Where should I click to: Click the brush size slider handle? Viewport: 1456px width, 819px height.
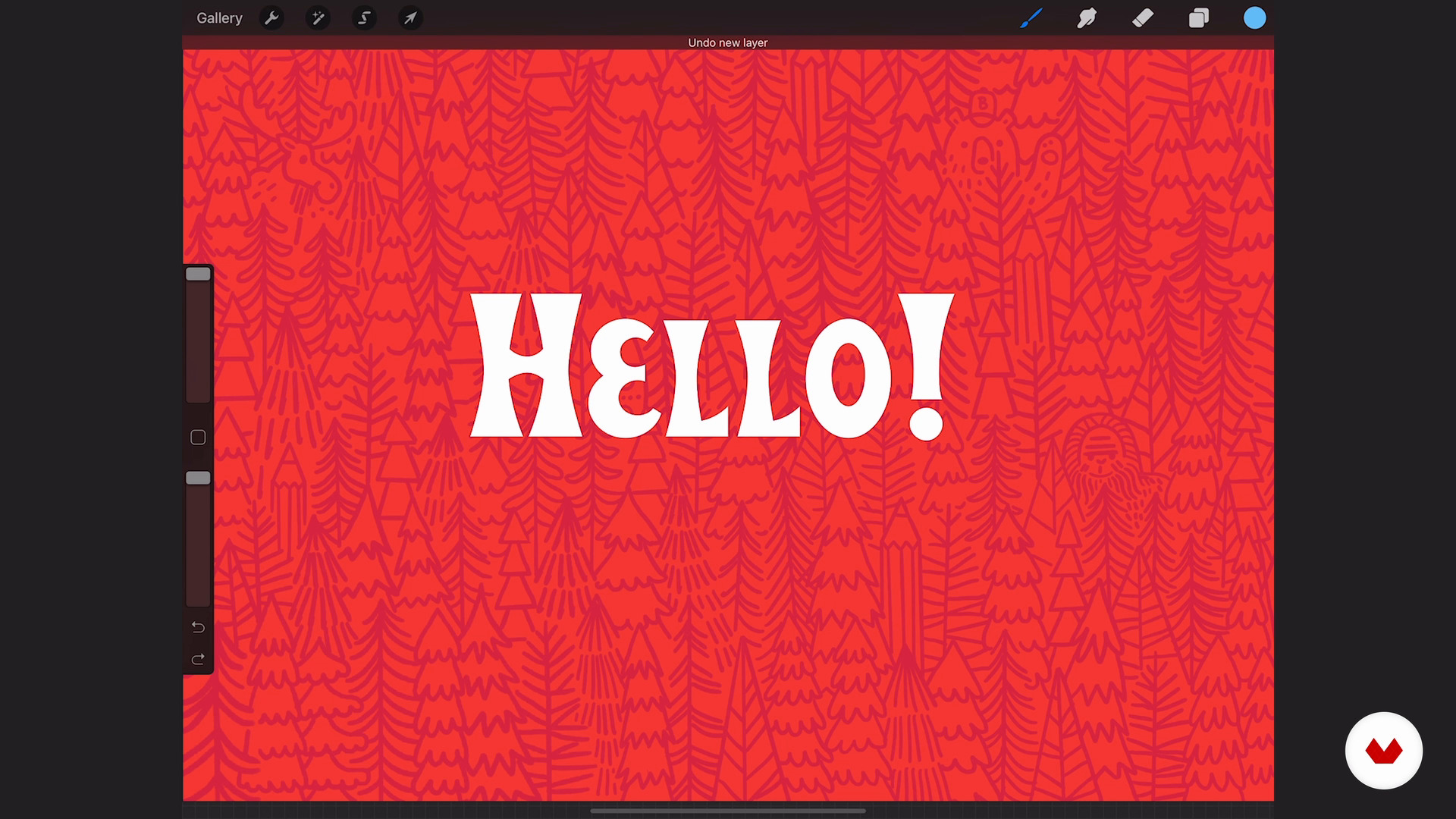tap(198, 274)
